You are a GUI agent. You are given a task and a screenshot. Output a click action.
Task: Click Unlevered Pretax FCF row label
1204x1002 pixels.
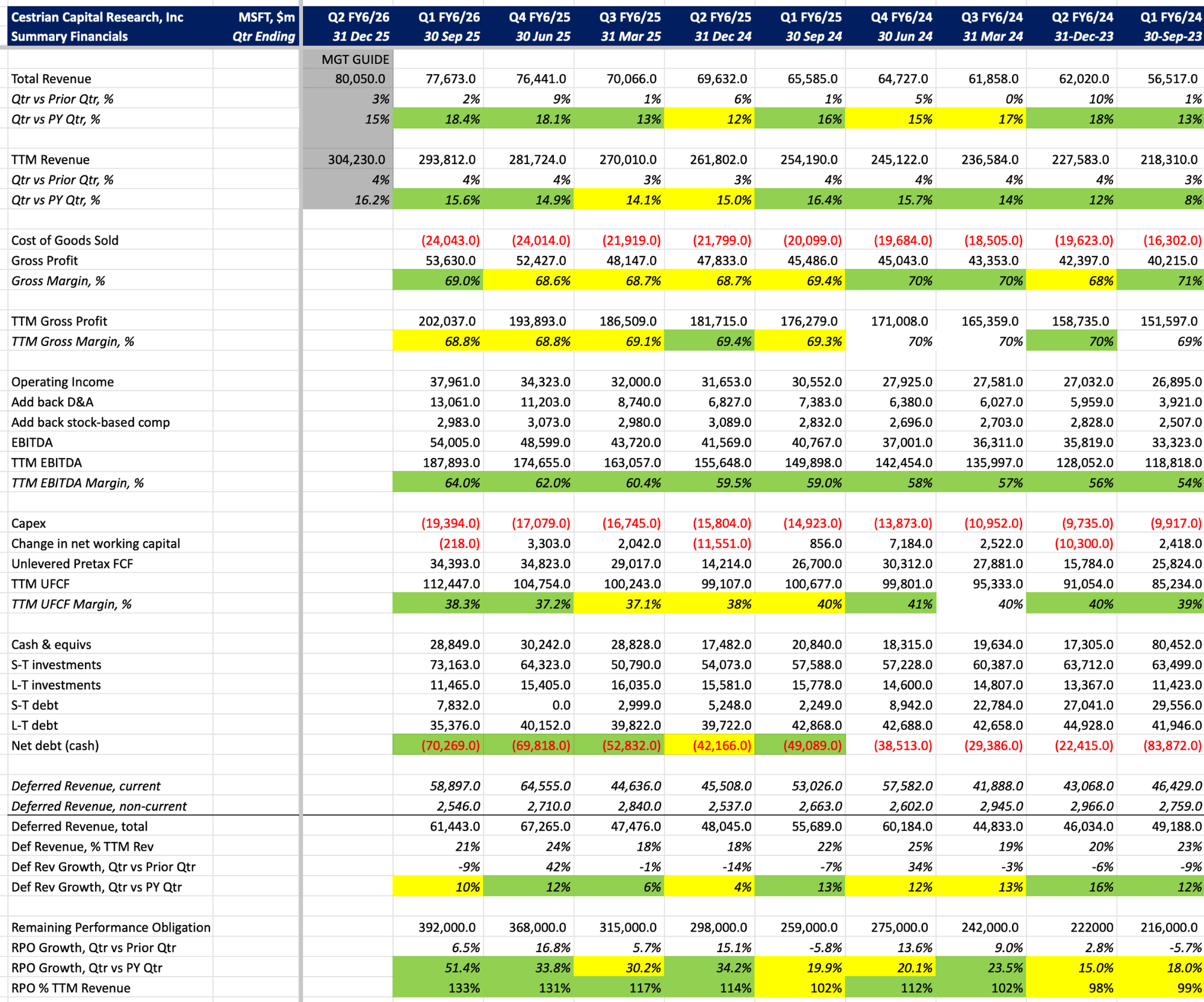(72, 563)
